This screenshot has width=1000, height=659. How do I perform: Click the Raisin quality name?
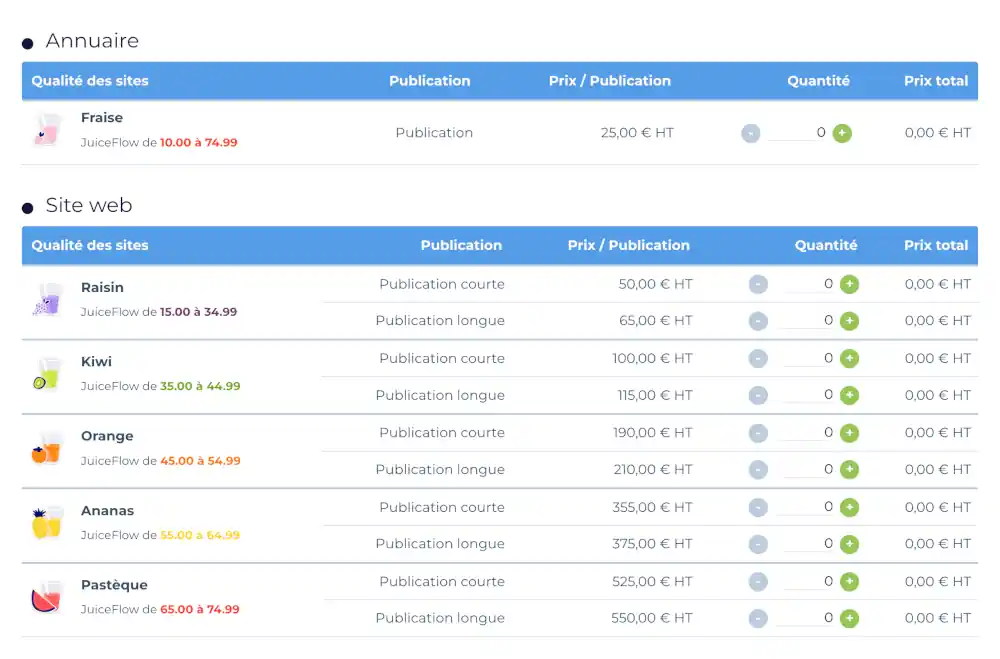coord(102,288)
